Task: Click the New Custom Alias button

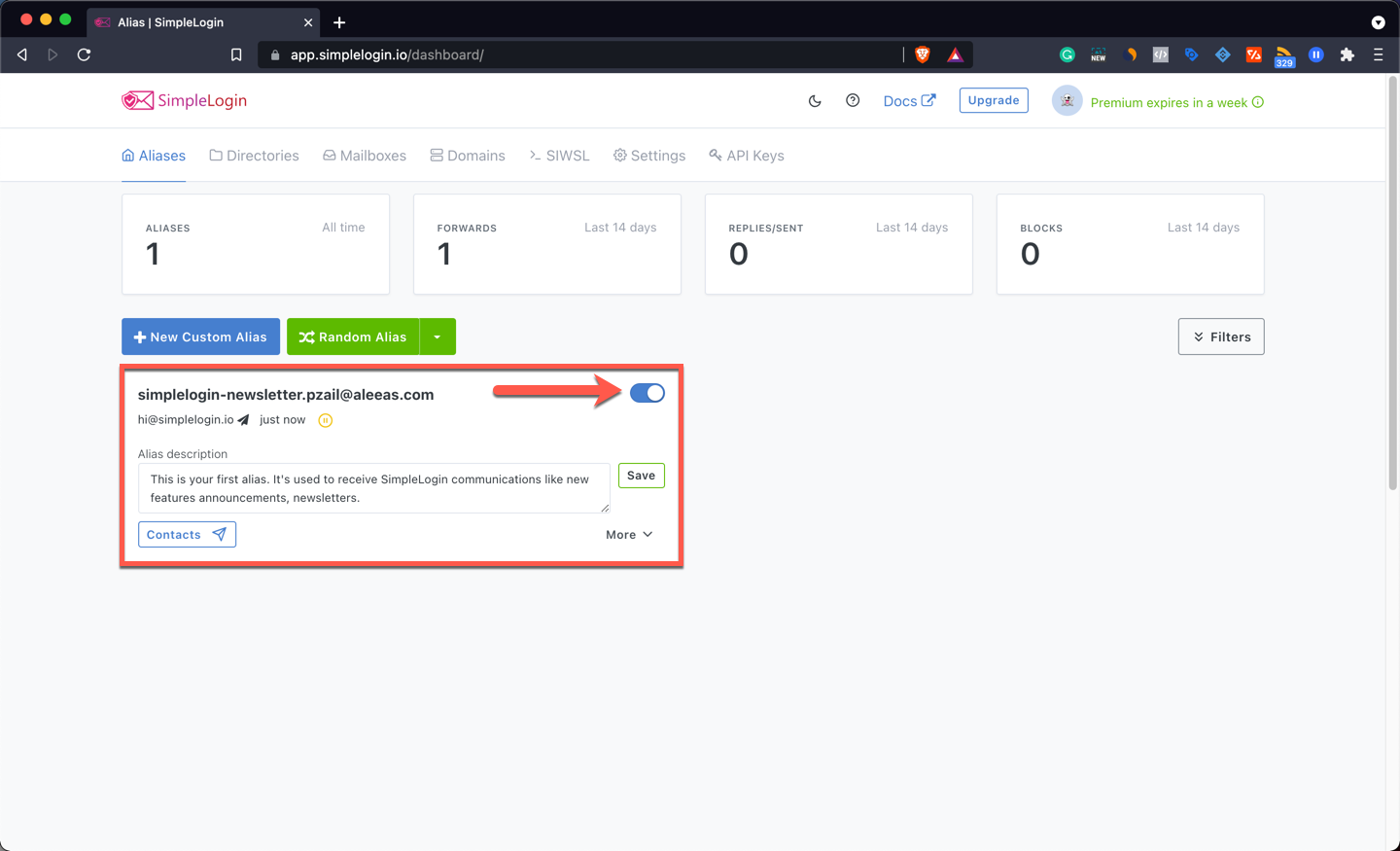Action: (x=200, y=337)
